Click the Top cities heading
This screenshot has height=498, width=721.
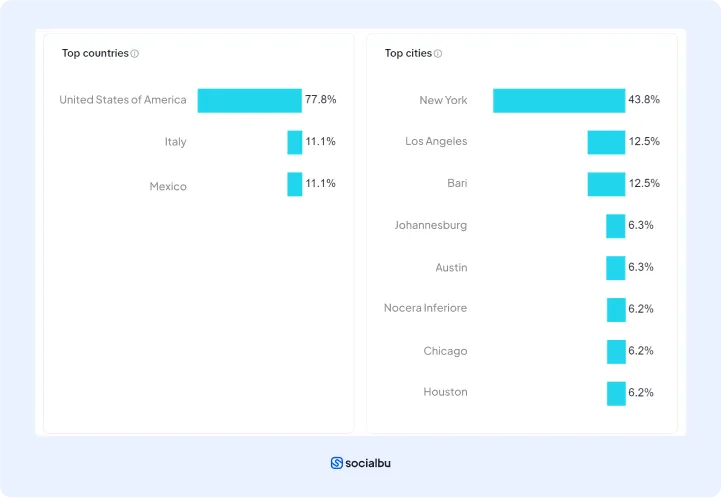[x=408, y=54]
